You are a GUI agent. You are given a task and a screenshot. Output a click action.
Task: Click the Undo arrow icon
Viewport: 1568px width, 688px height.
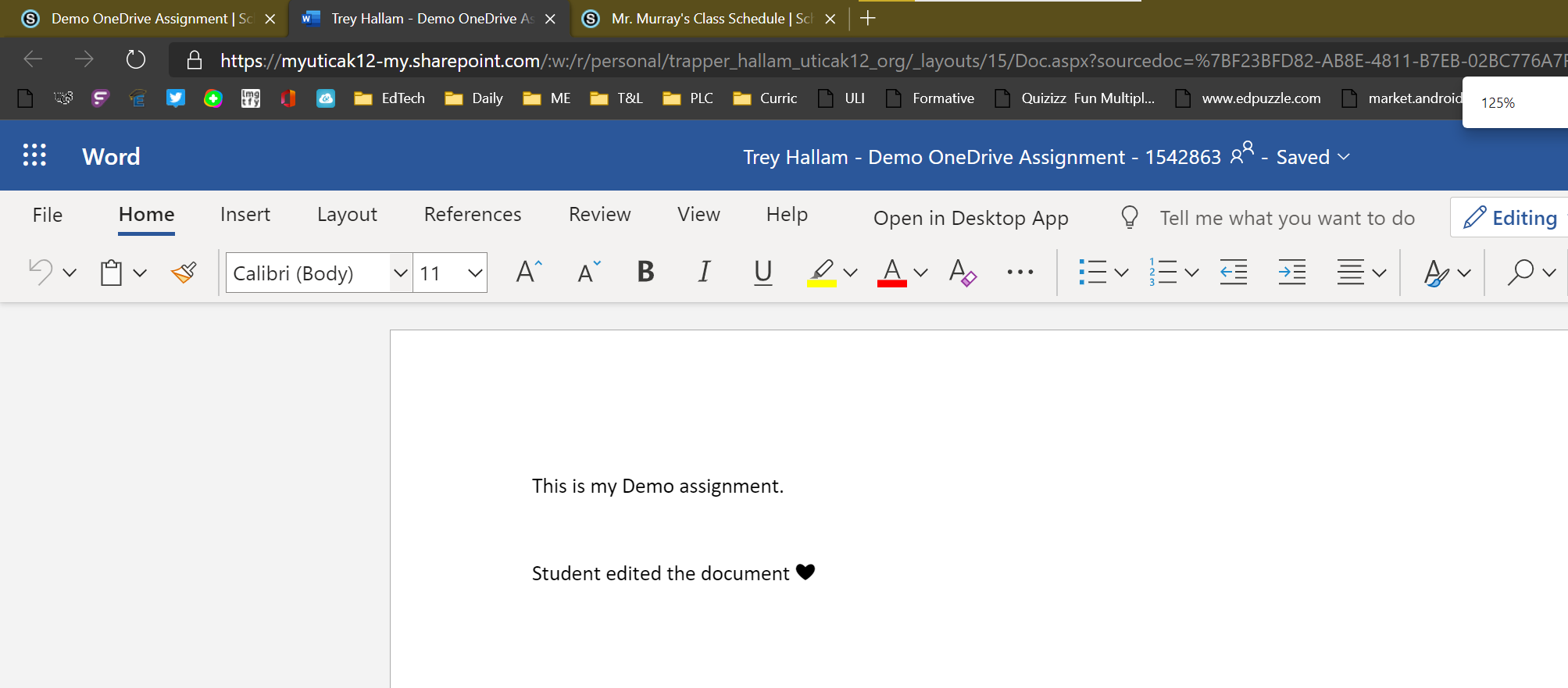point(41,273)
